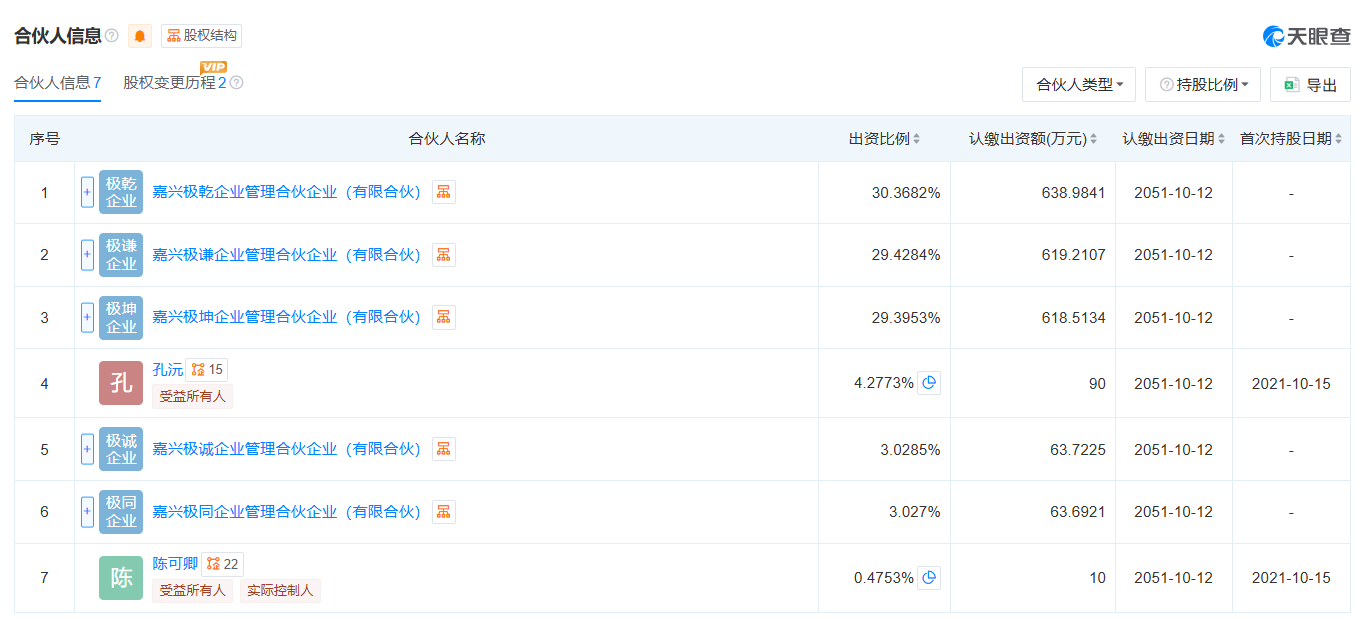
Task: Click the help icon beside 合伙人信息 title
Action: [112, 36]
